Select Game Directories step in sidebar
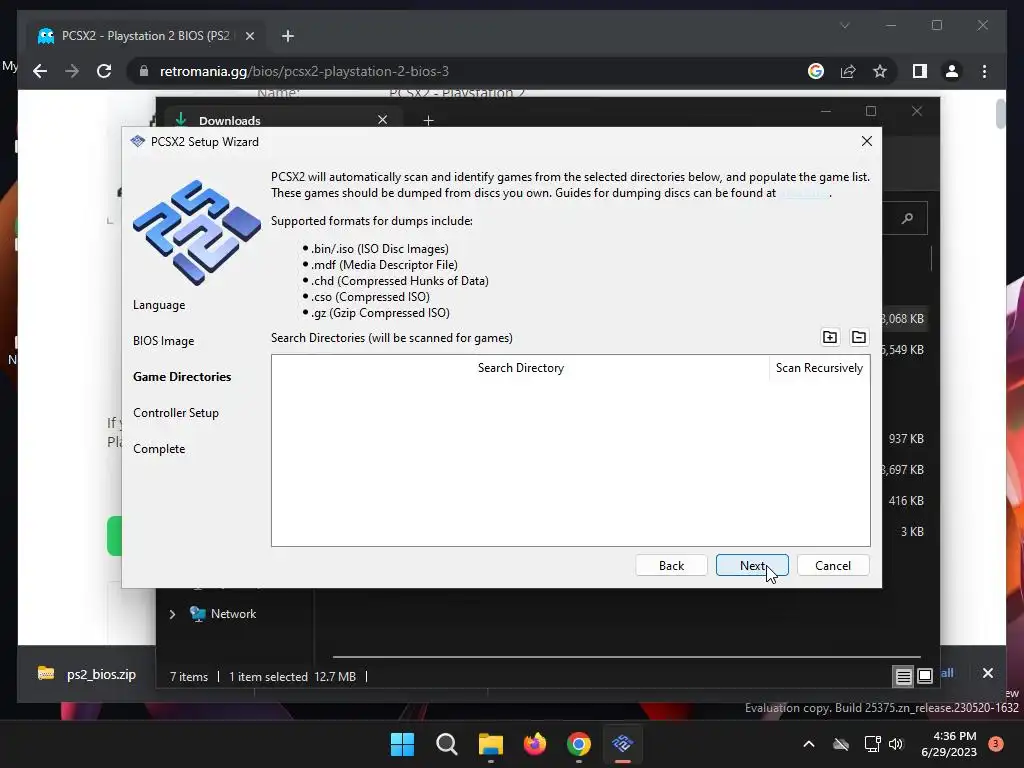This screenshot has height=768, width=1024. (182, 377)
